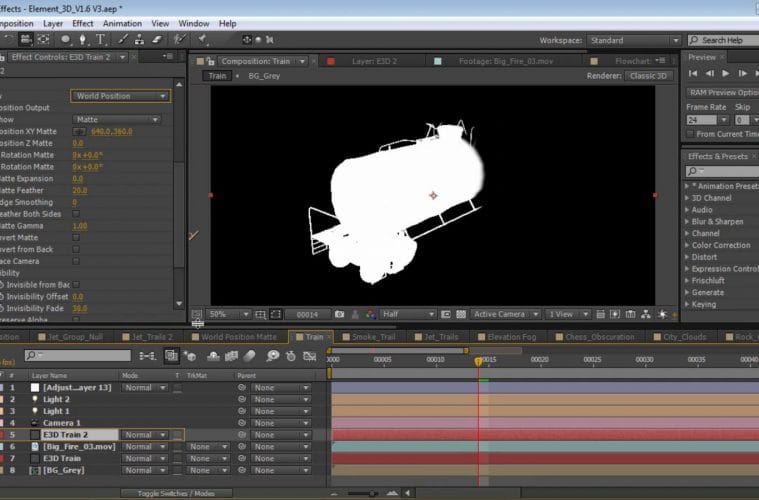
Task: Select the Pen tool in the toolbar
Action: click(x=84, y=40)
